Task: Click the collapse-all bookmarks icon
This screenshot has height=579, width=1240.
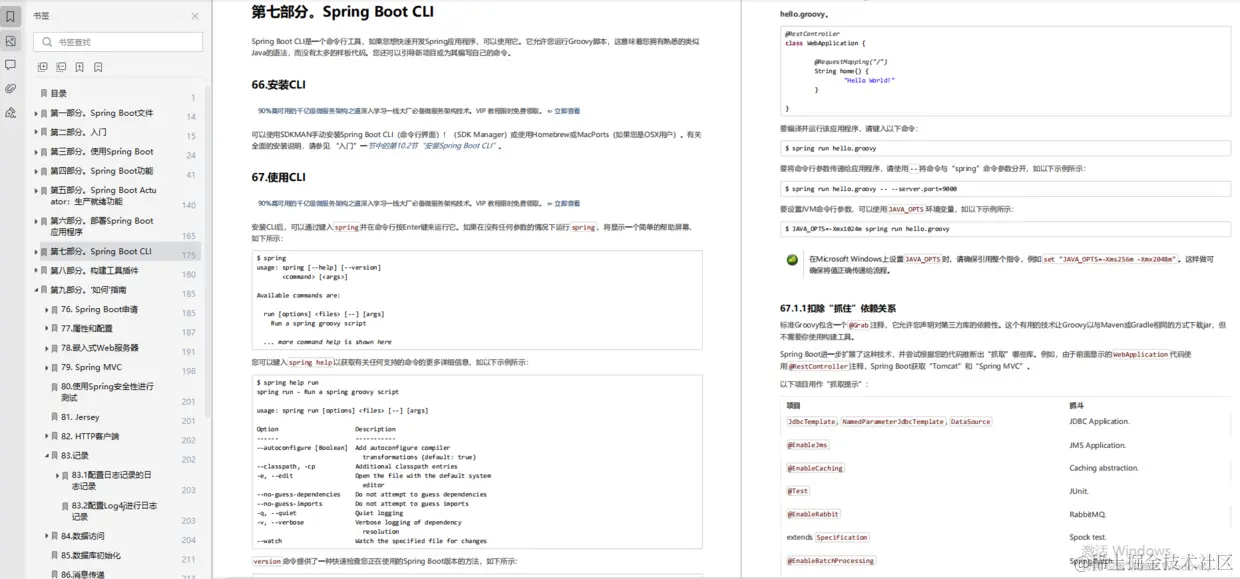Action: pyautogui.click(x=61, y=67)
